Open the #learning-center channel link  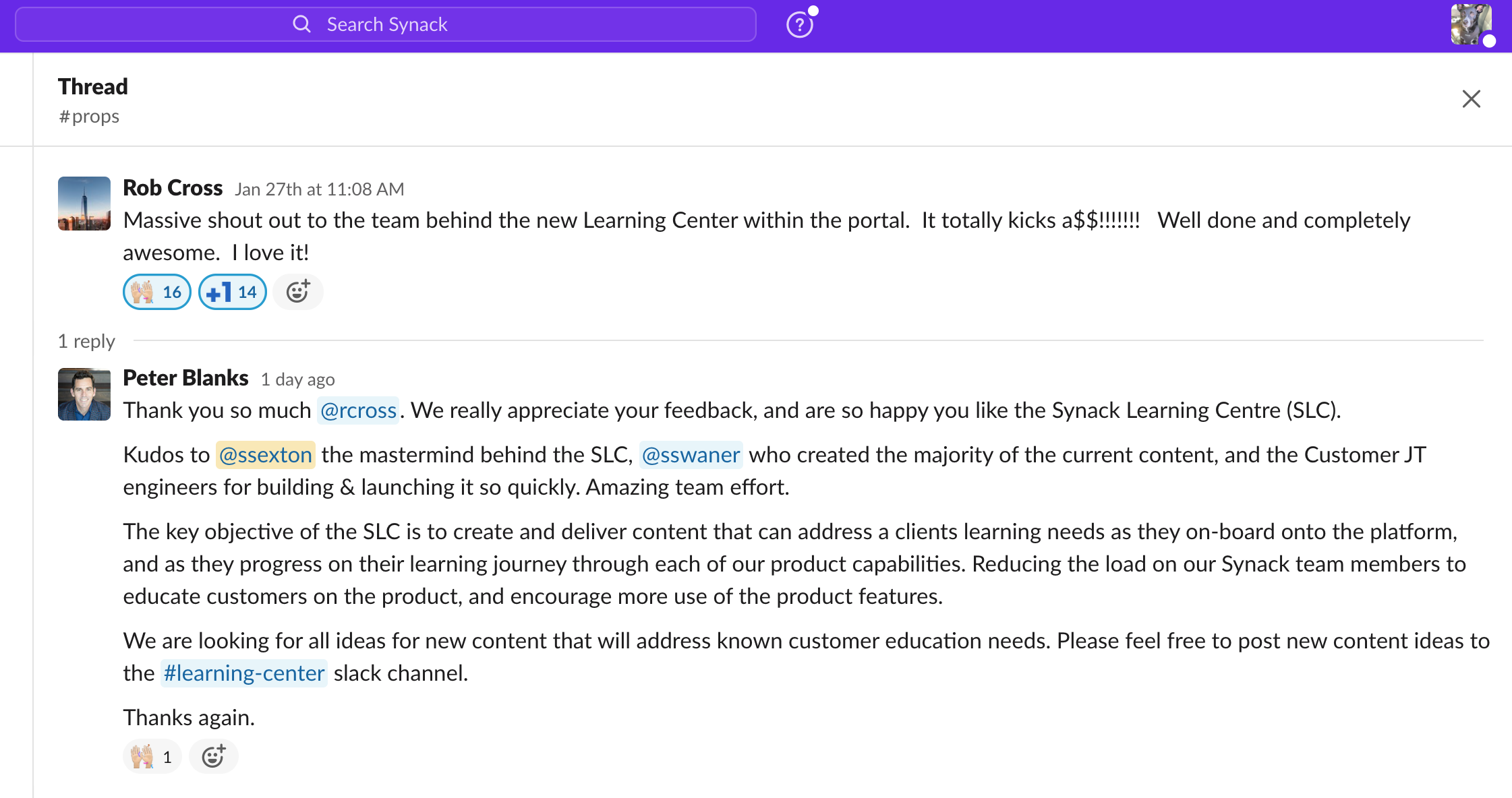tap(244, 673)
